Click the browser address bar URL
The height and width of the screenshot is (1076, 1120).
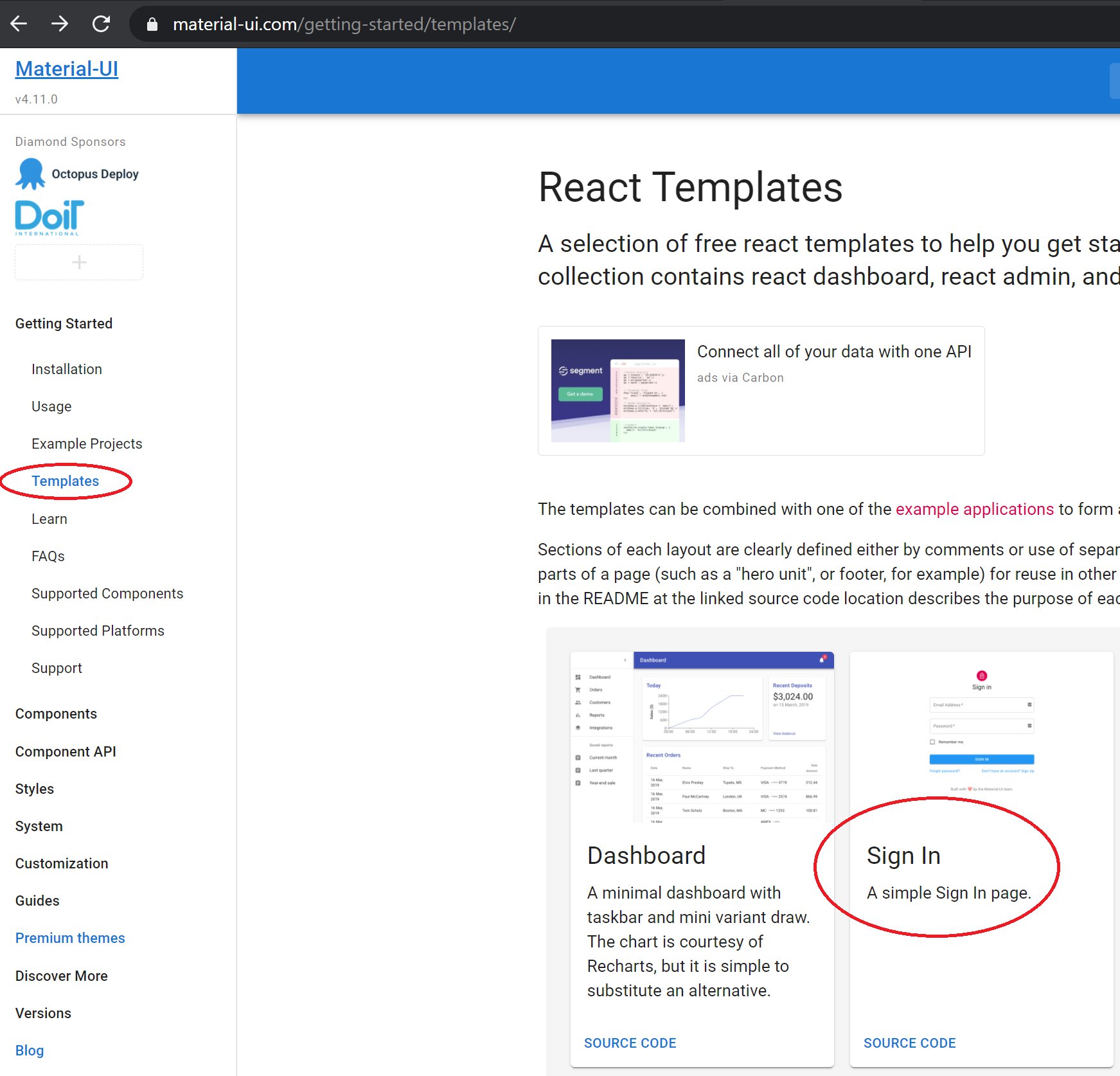[x=344, y=24]
